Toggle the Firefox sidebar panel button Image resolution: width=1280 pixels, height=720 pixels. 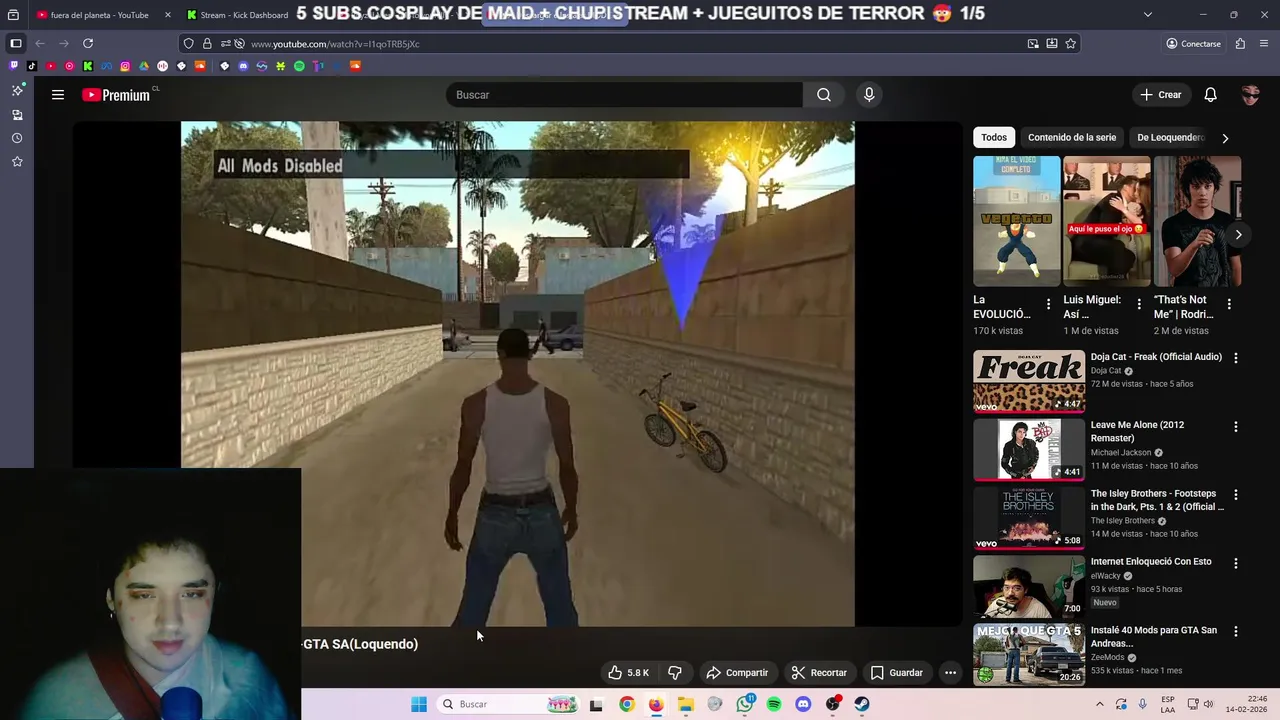click(x=16, y=43)
